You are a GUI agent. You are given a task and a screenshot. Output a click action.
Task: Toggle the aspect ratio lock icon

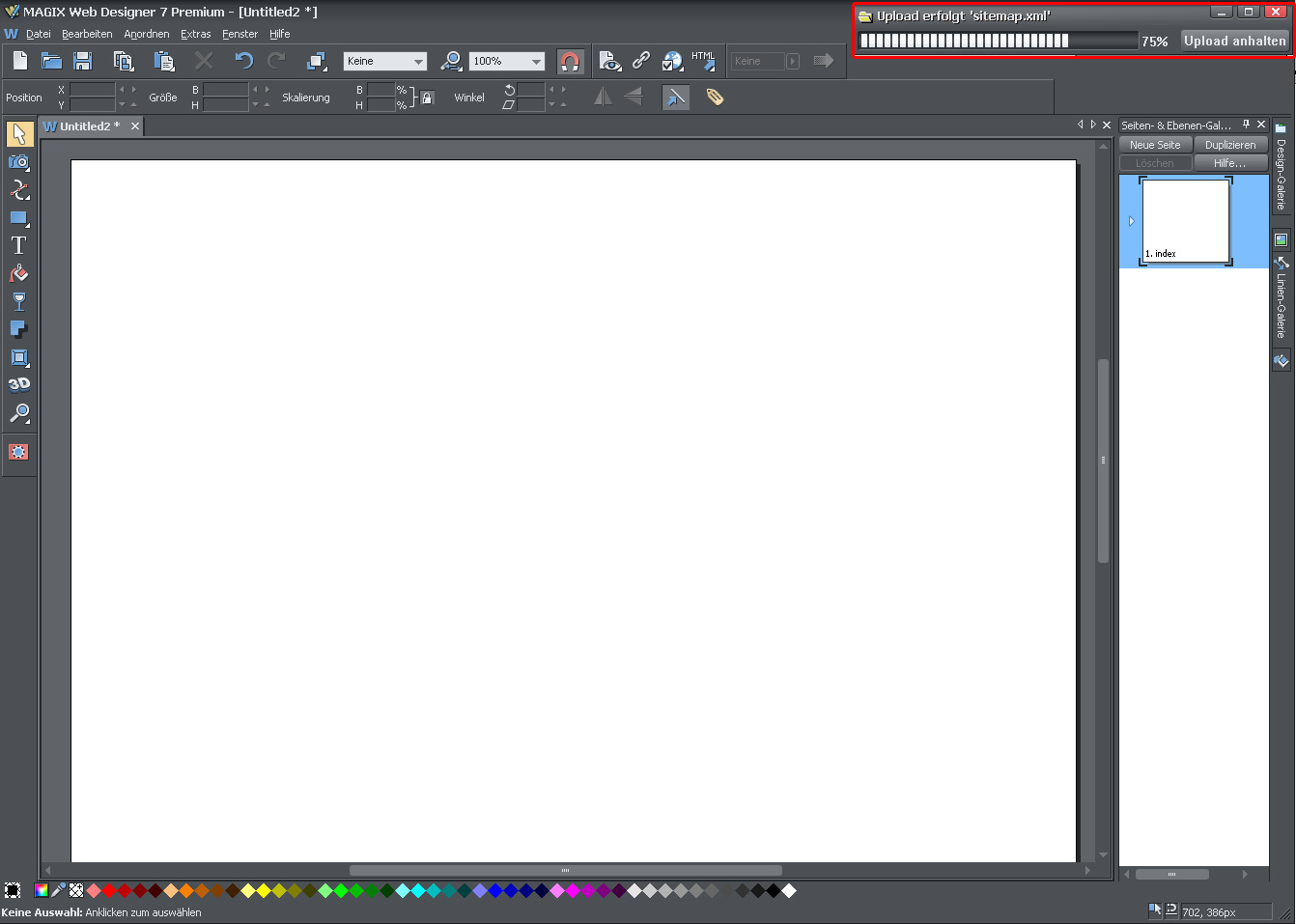427,98
